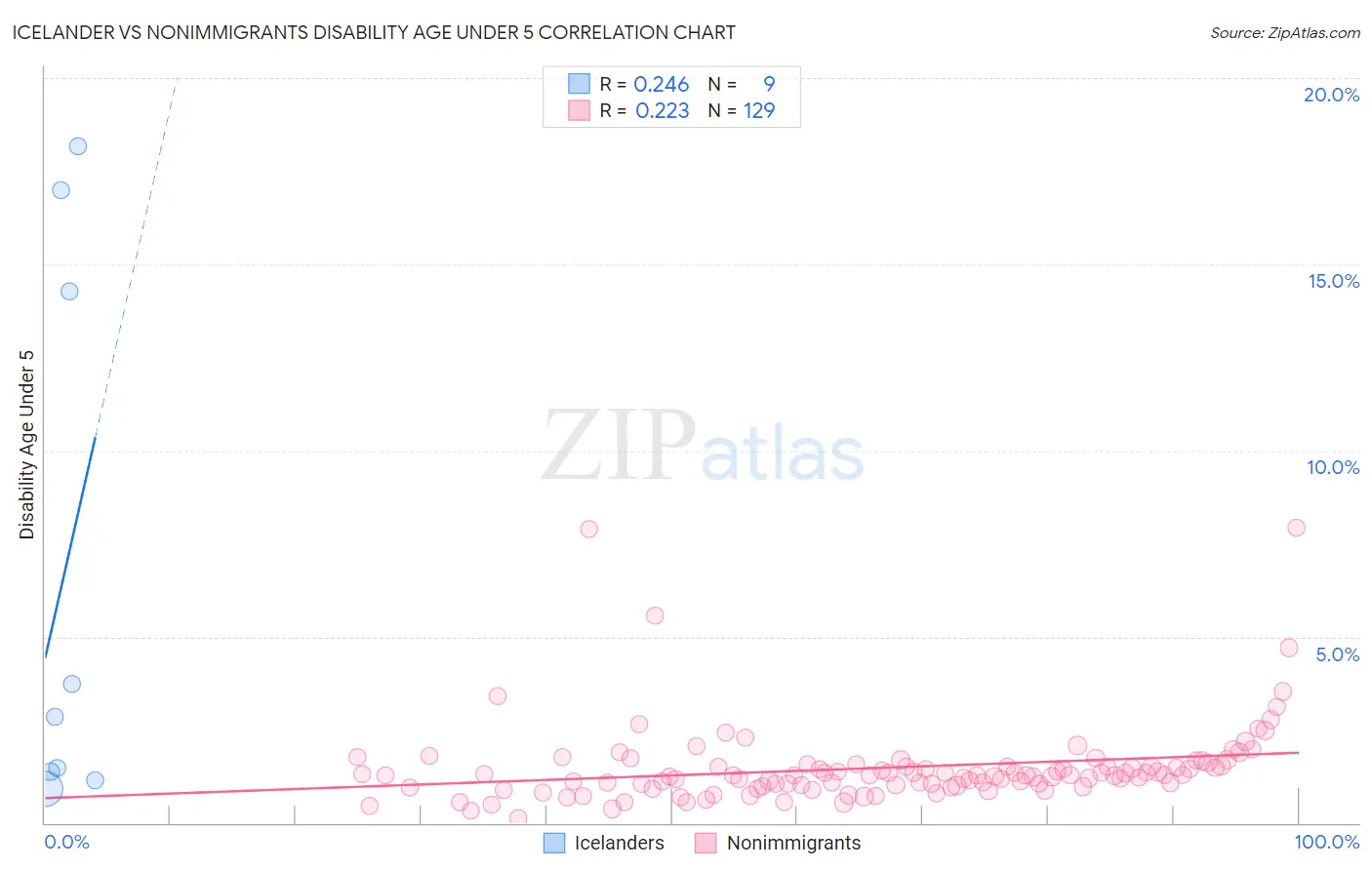Screen dimensions: 1372x870
Task: Click the large blue bubble at the chart origin
Action: pos(46,788)
